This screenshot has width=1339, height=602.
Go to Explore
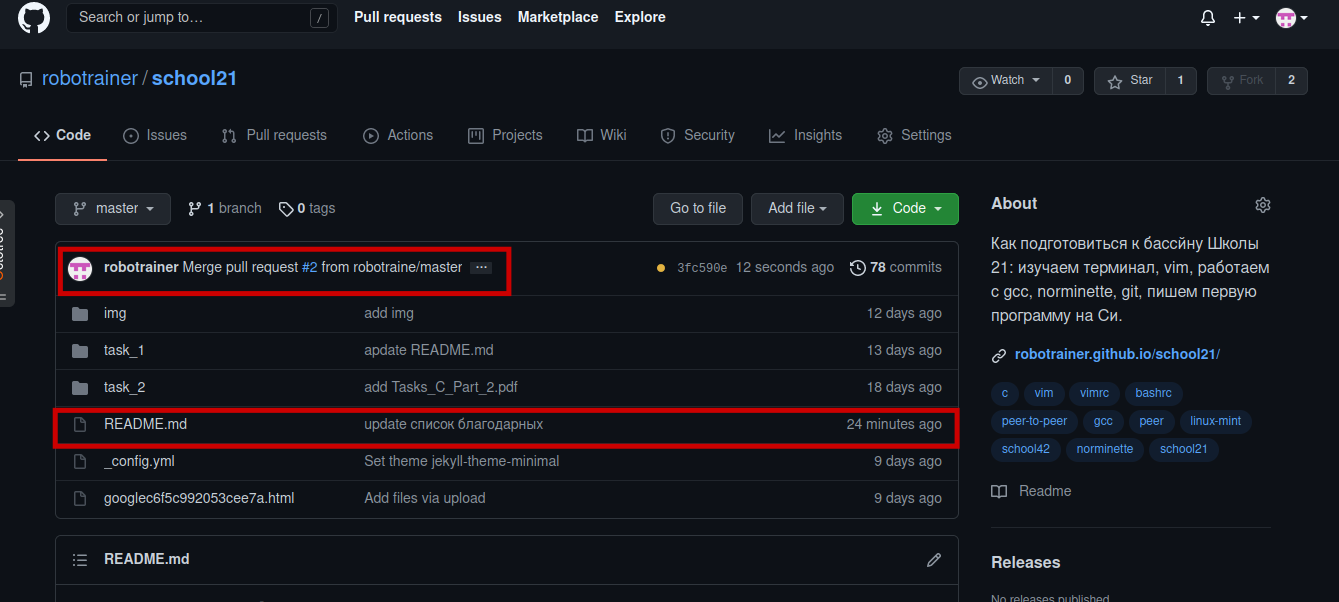[640, 17]
